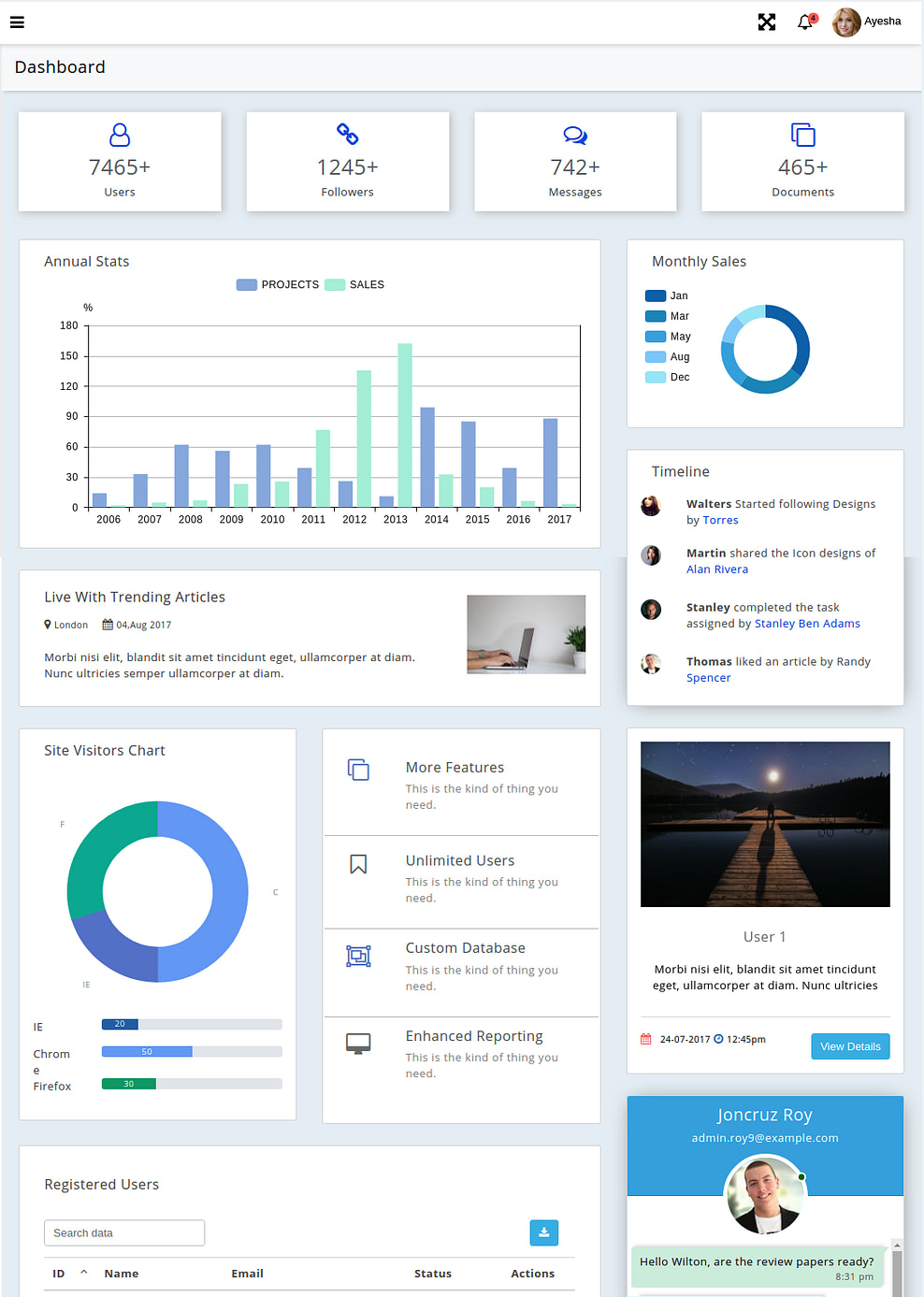Click the Users icon on the stats card
Screen dimensions: 924x1297
pos(119,135)
